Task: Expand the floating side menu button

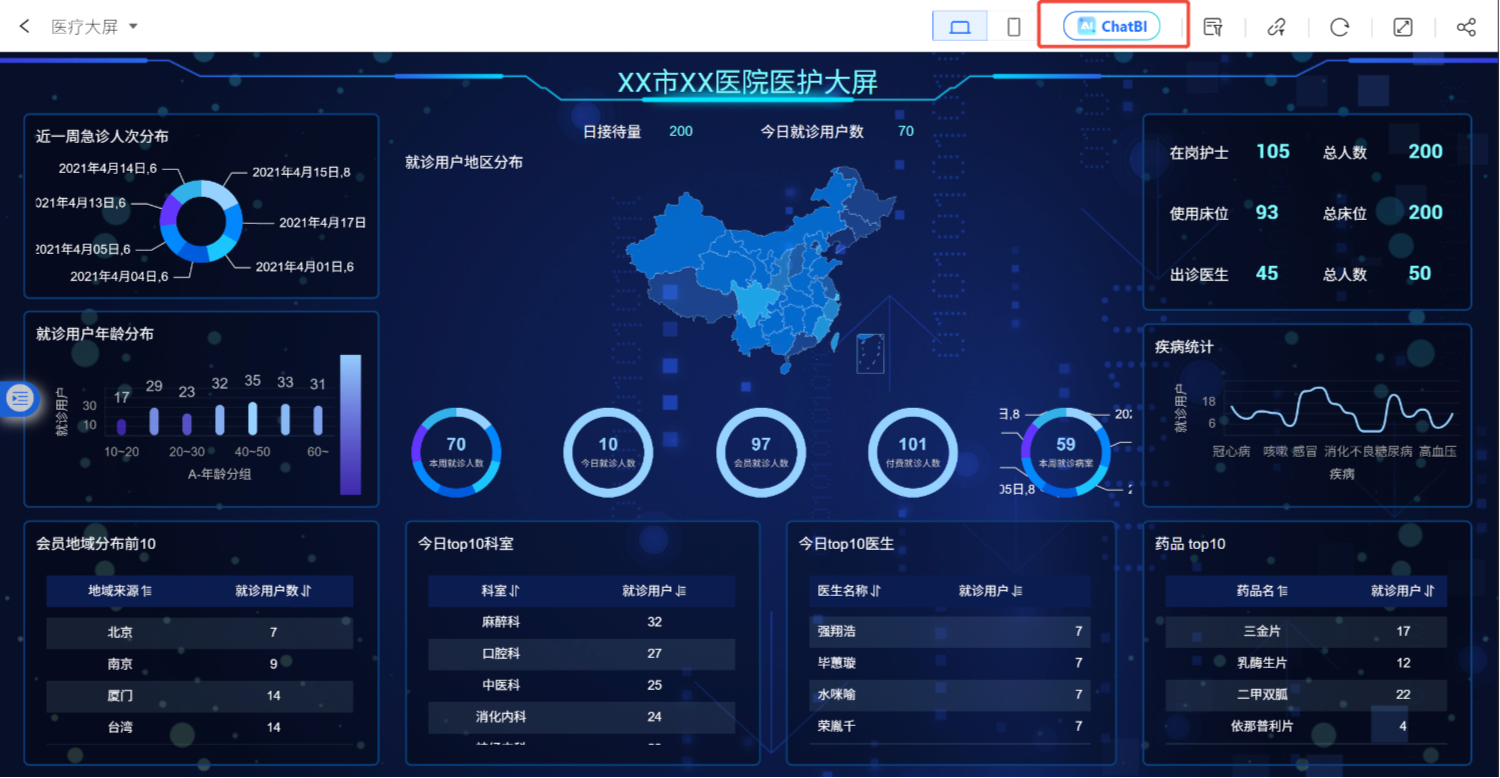Action: [x=19, y=398]
